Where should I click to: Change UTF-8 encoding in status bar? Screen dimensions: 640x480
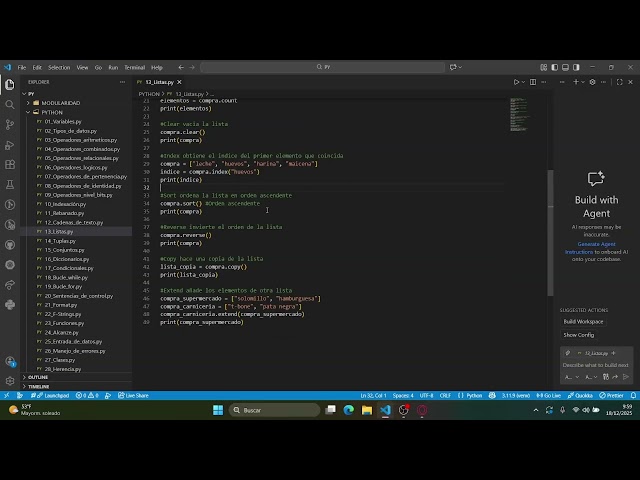[x=427, y=396]
